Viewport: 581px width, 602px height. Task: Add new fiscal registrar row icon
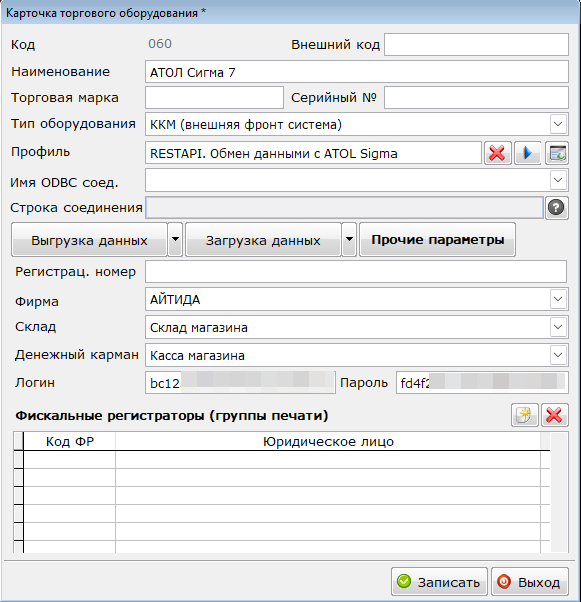coord(525,415)
